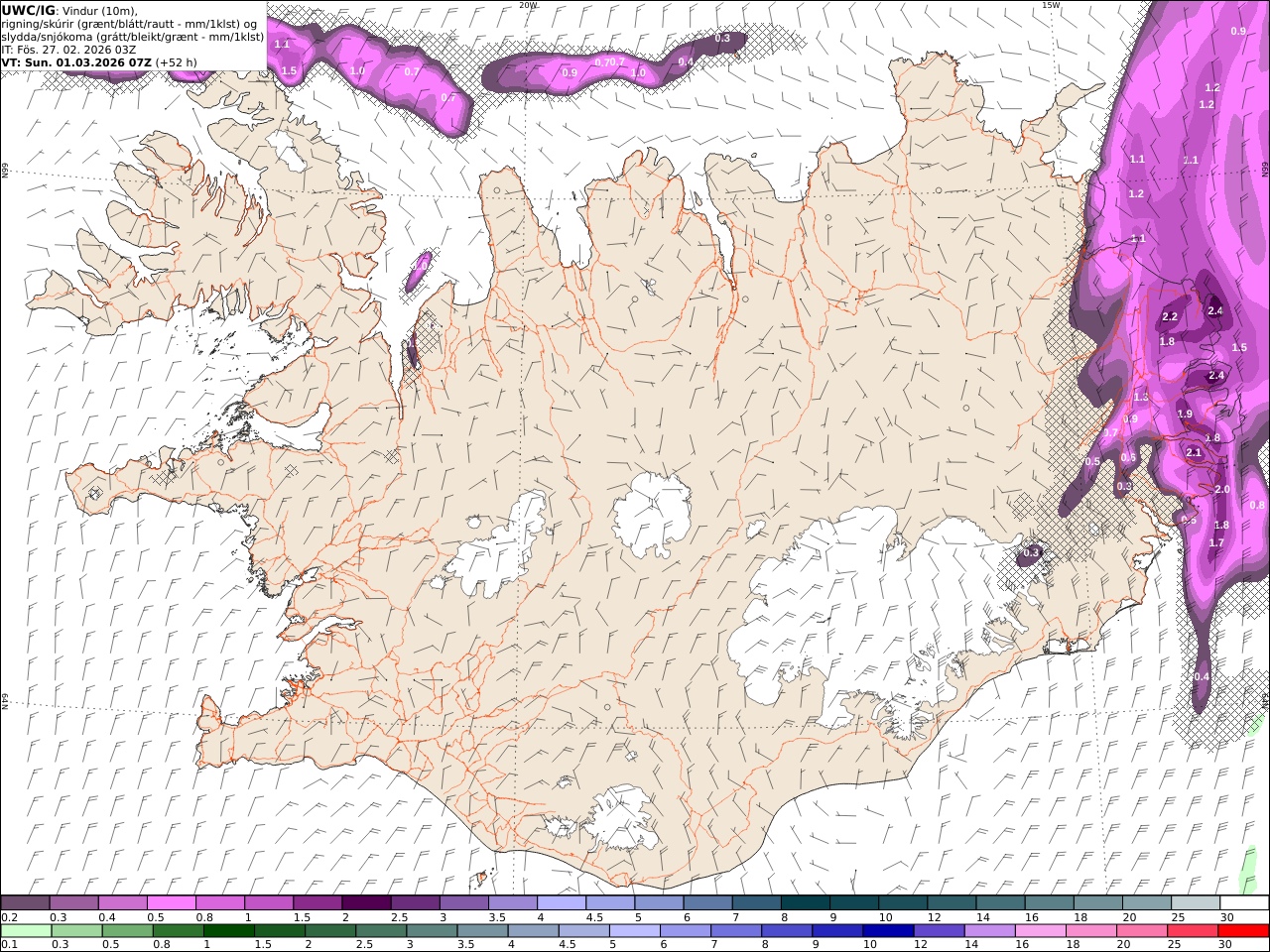This screenshot has height=952, width=1270.
Task: Select the pale green swatch after 0.1
Action: coord(27,931)
